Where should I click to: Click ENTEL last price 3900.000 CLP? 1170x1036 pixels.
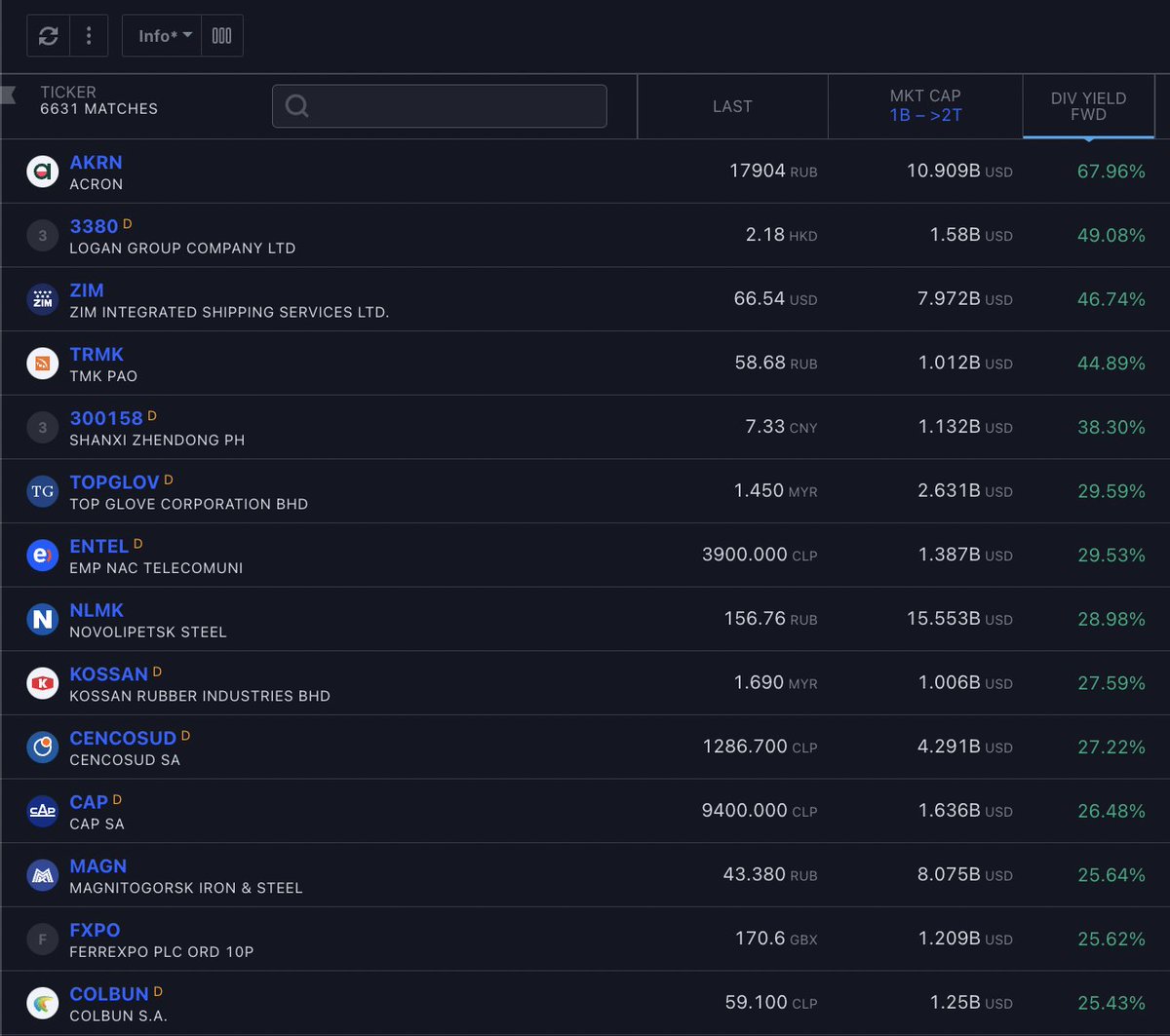760,556
